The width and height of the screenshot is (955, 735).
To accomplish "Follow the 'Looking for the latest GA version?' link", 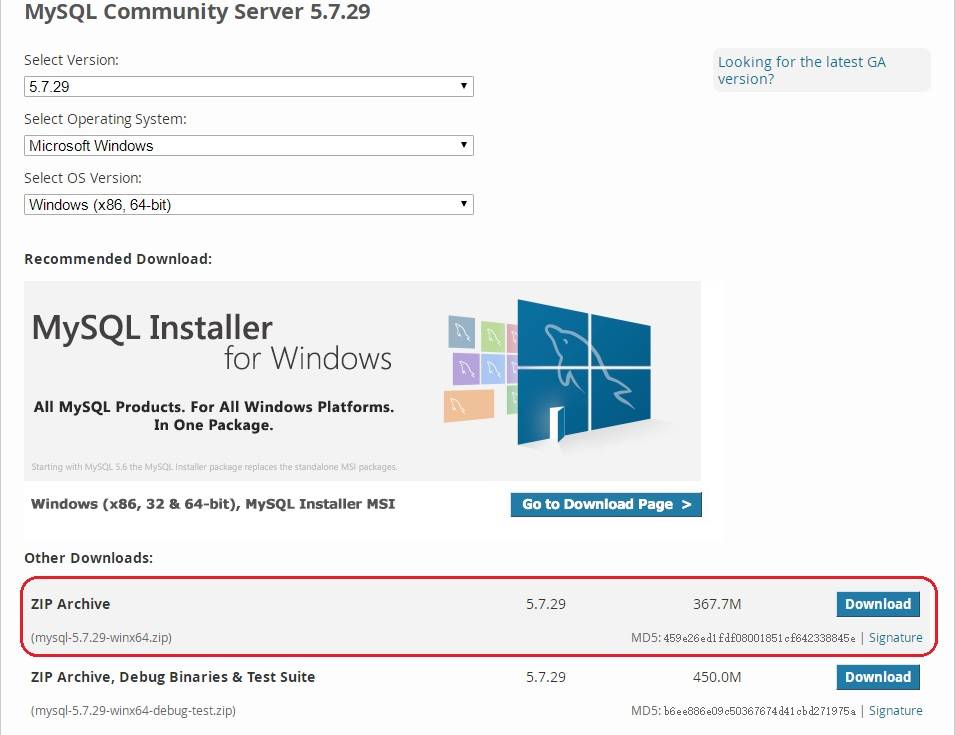I will [801, 70].
